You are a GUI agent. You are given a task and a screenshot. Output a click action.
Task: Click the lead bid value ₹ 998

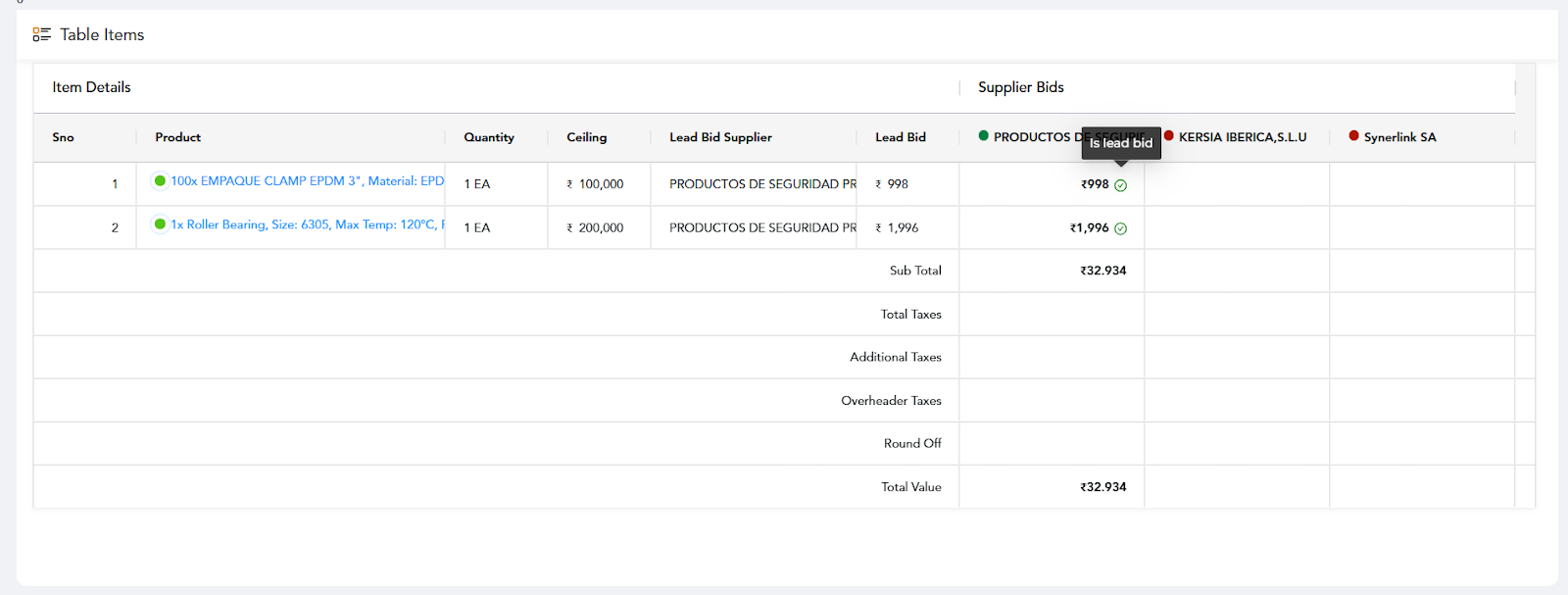pyautogui.click(x=892, y=184)
